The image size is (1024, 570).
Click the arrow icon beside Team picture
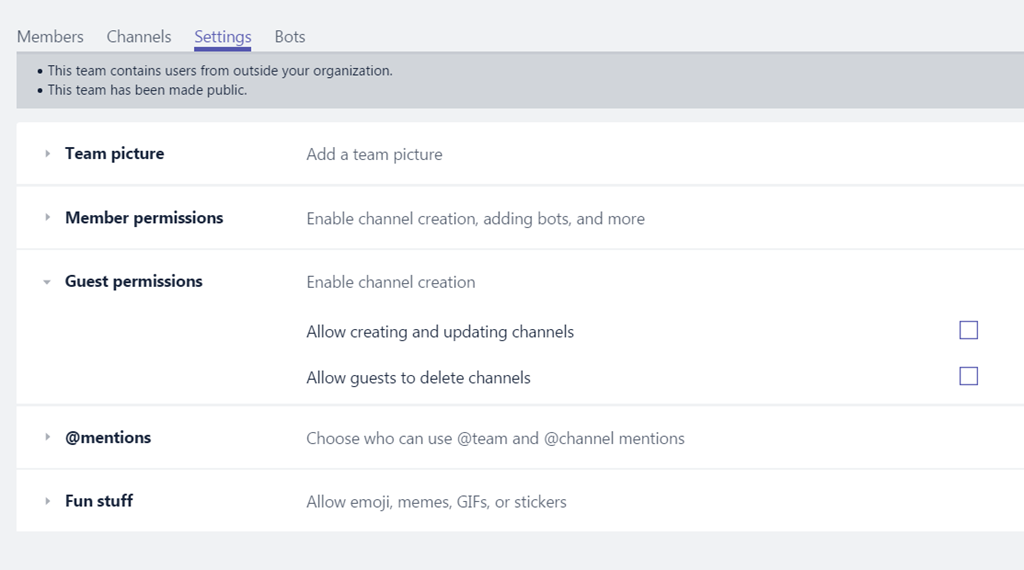coord(47,154)
